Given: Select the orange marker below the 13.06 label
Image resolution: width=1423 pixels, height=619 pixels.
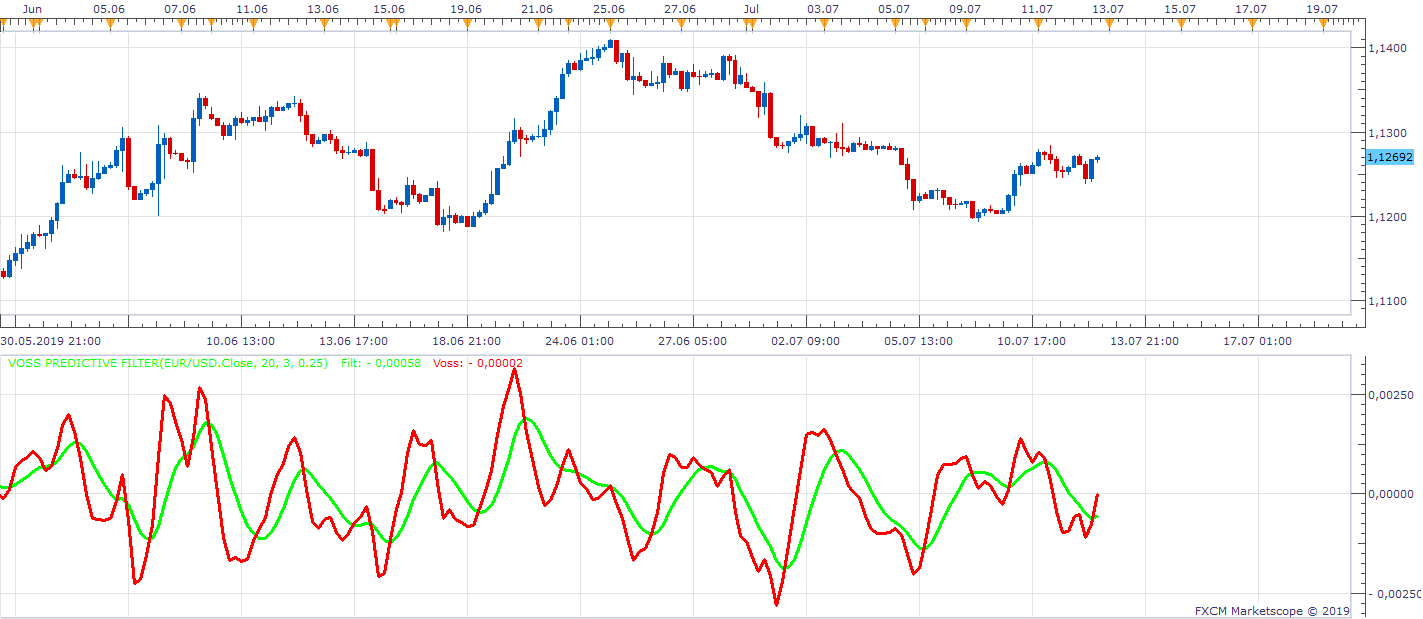Looking at the screenshot, I should click(323, 23).
